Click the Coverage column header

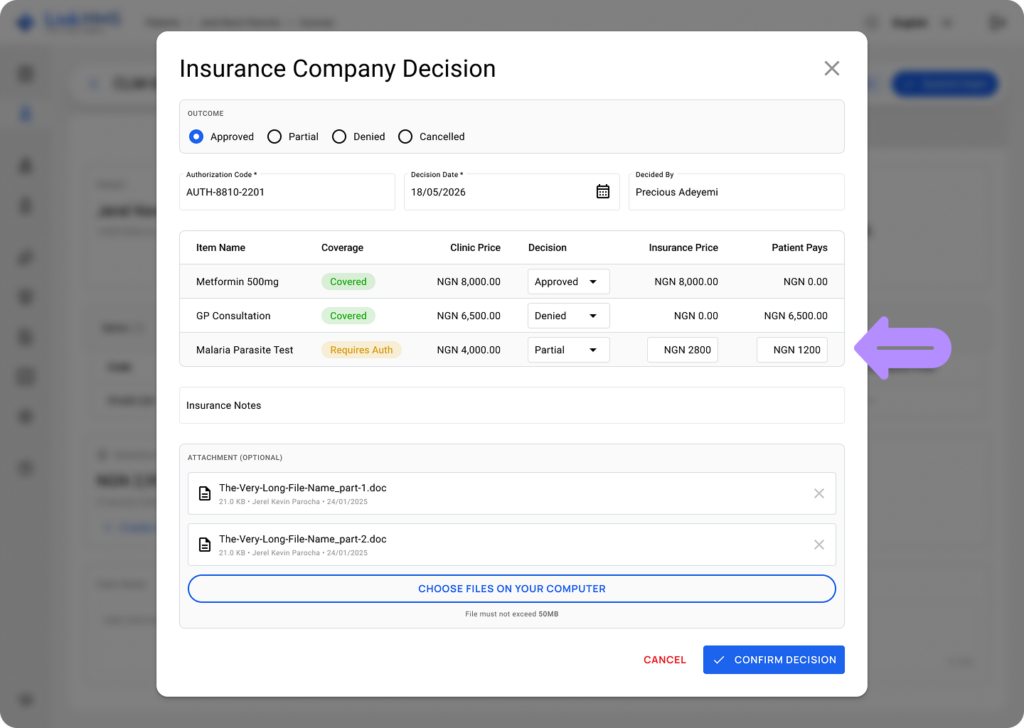(342, 247)
